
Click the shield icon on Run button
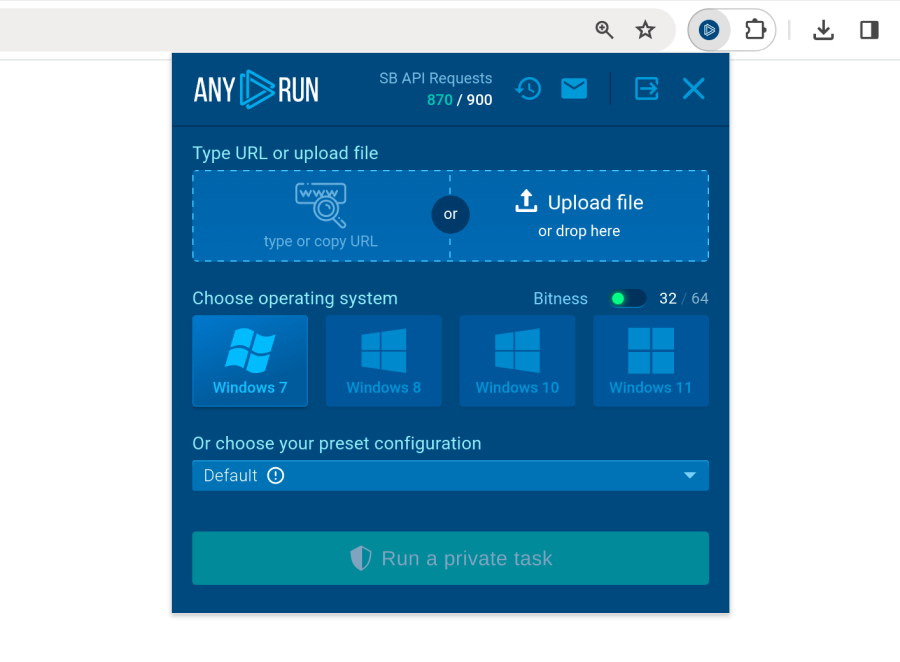click(x=361, y=558)
